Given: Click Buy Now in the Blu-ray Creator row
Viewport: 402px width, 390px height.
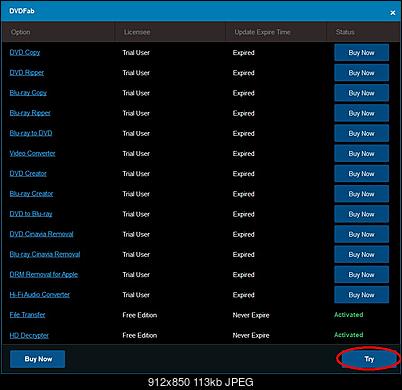Looking at the screenshot, I should 361,194.
